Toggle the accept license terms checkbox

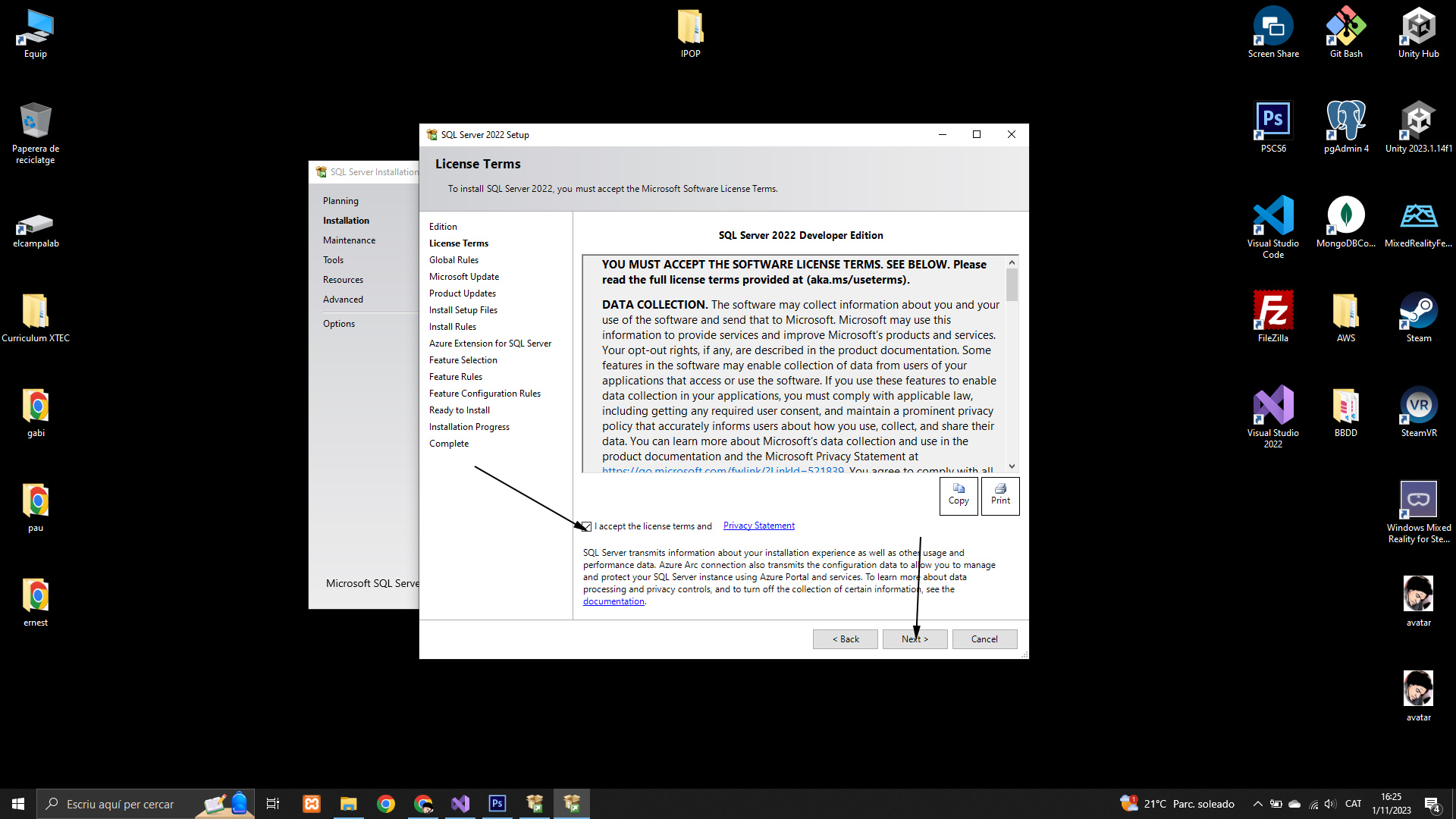click(586, 526)
